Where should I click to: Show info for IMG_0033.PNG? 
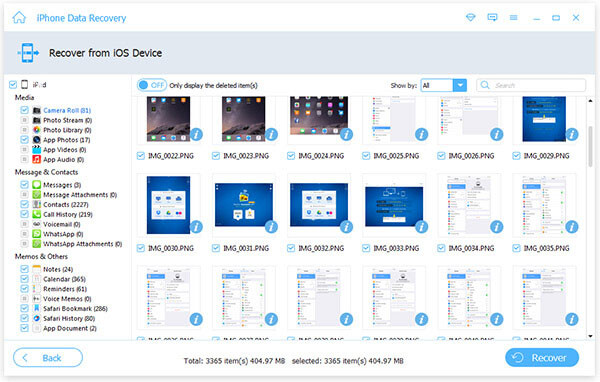point(421,227)
